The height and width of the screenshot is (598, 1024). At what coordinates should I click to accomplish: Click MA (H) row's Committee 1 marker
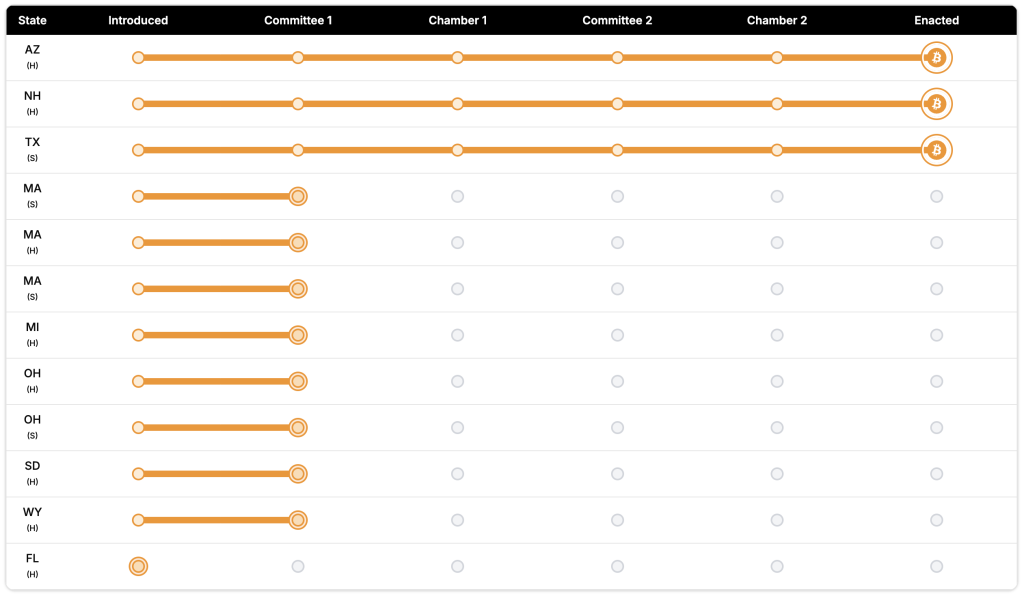(297, 243)
